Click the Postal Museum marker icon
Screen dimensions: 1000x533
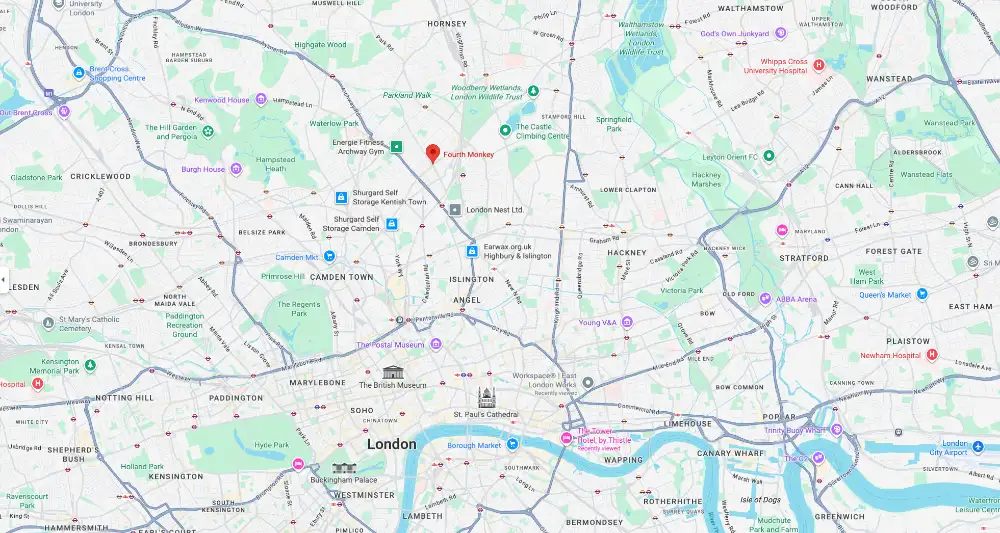click(436, 344)
